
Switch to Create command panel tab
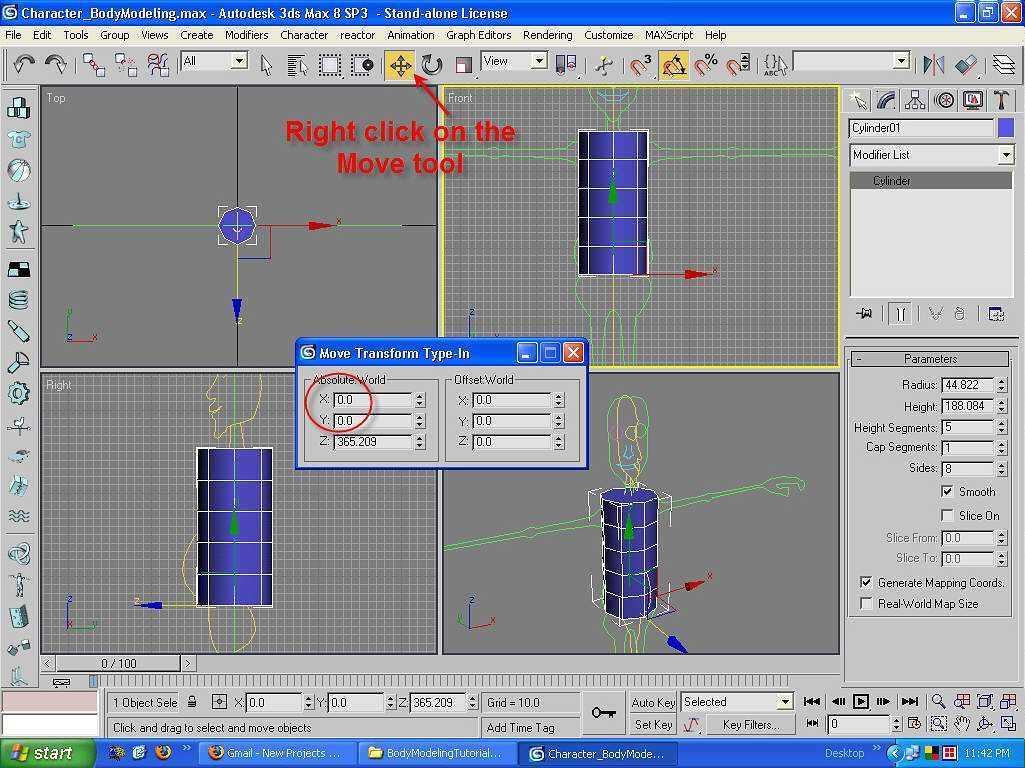click(858, 100)
